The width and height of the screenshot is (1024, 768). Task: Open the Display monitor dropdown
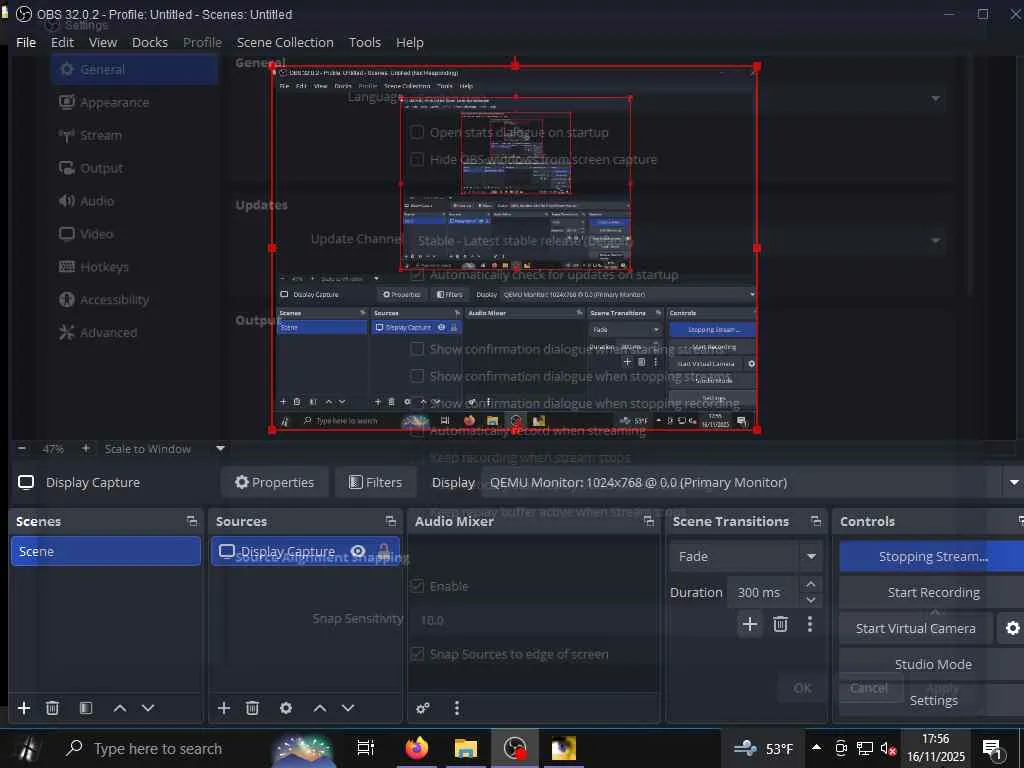pos(1012,482)
